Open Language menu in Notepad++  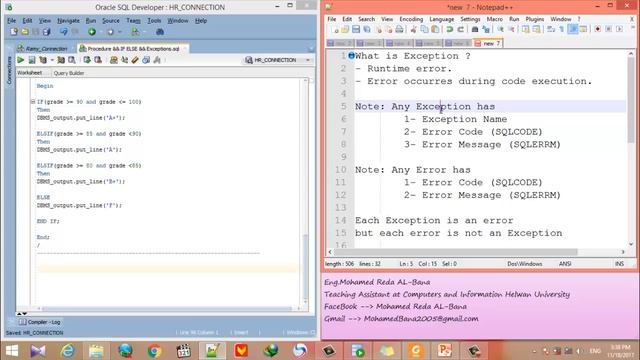click(x=442, y=19)
